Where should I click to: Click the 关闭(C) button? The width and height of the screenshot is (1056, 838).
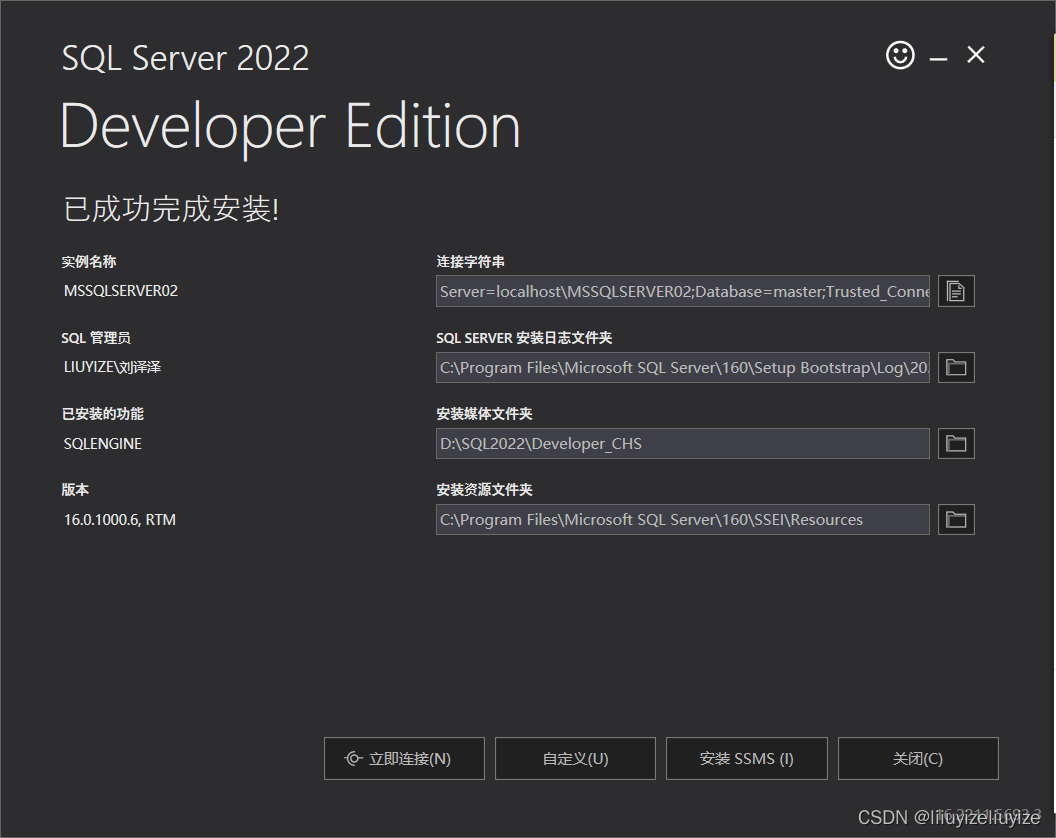(x=918, y=759)
